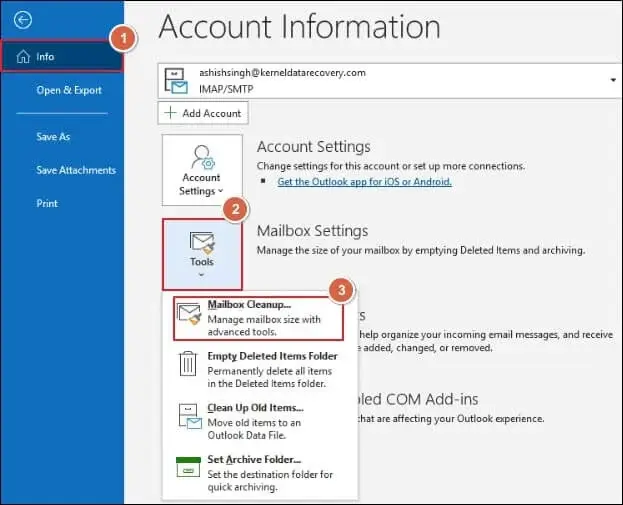Image resolution: width=623 pixels, height=505 pixels.
Task: Select Save Attachments in sidebar
Action: pyautogui.click(x=76, y=170)
